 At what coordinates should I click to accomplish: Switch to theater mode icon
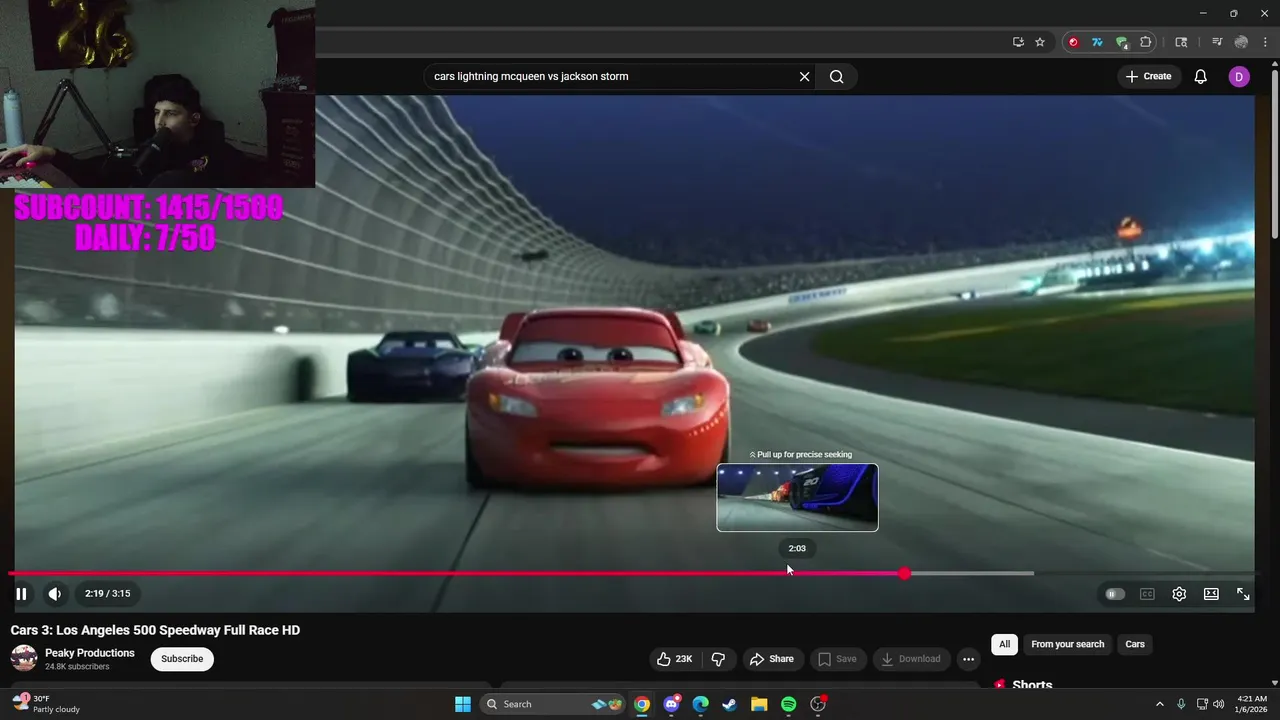(1211, 594)
